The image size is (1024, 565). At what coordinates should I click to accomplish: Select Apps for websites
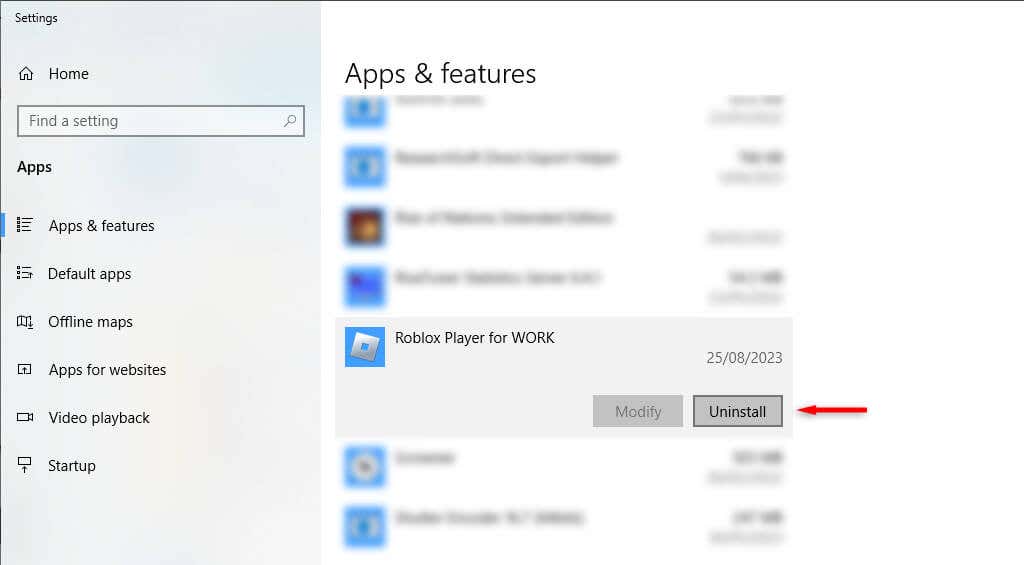[107, 370]
